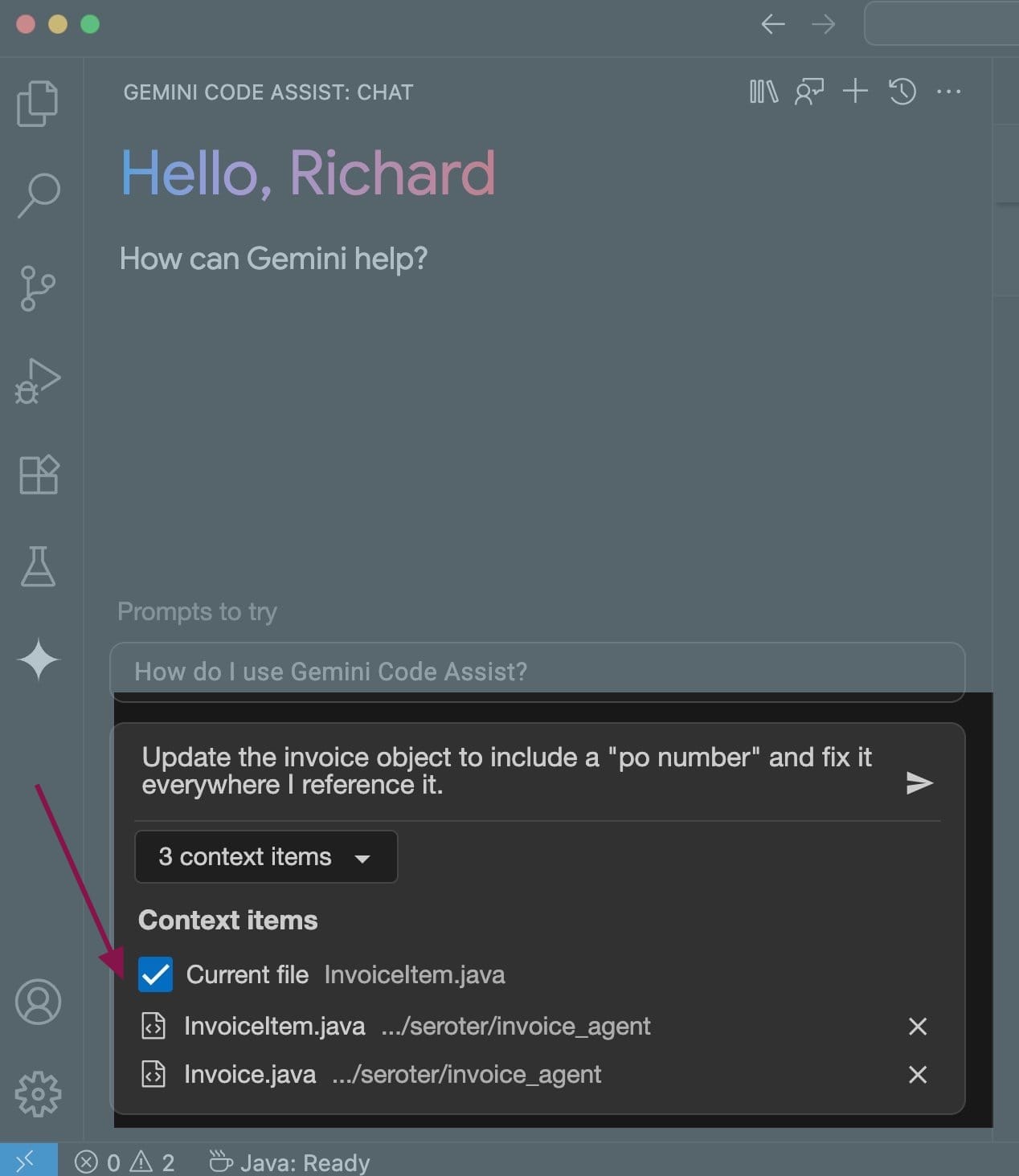1019x1176 pixels.
Task: Open the Source Control view
Action: click(38, 288)
